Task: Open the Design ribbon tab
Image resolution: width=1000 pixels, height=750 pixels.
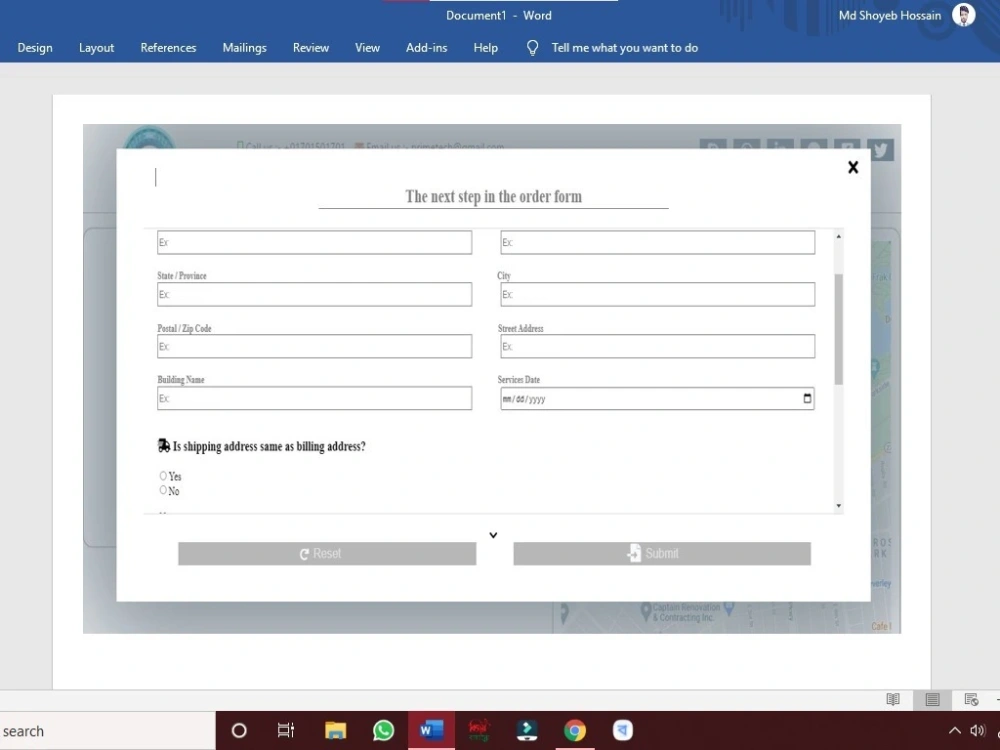Action: [x=35, y=48]
